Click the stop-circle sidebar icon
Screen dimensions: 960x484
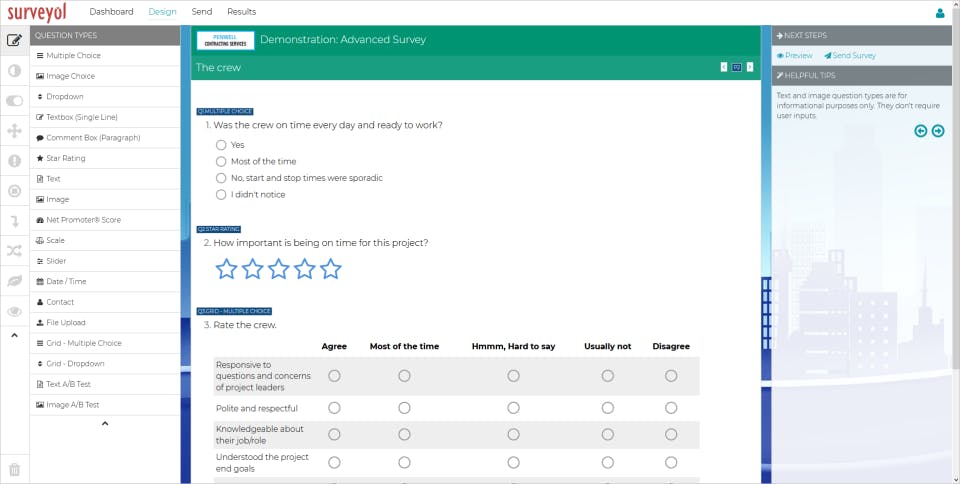15,190
